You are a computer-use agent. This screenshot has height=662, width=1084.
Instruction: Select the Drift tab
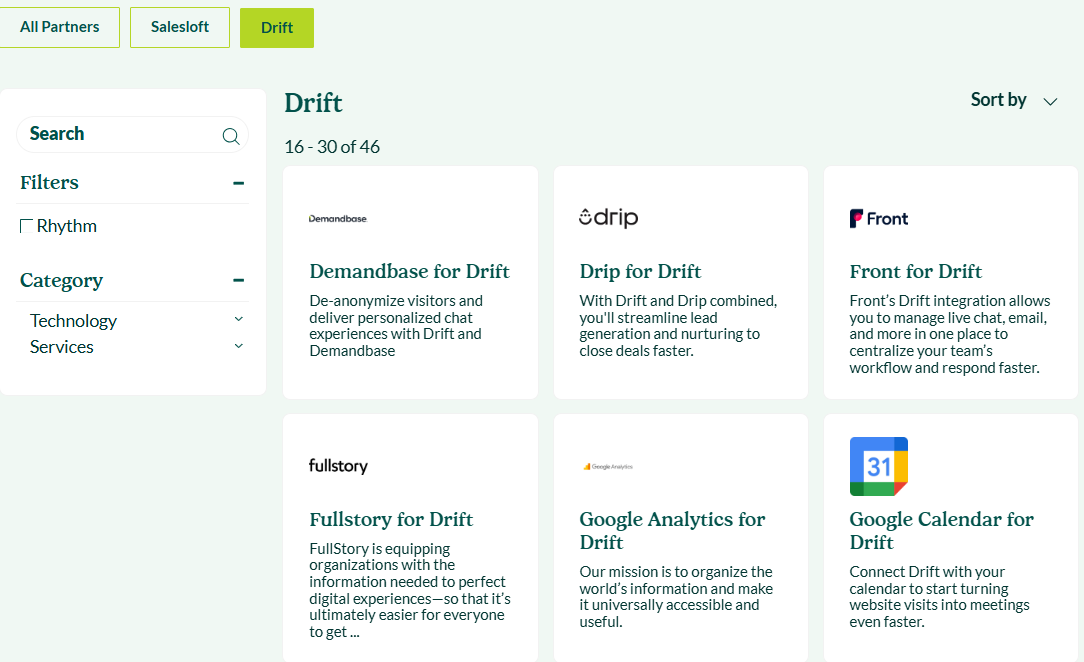(x=277, y=28)
